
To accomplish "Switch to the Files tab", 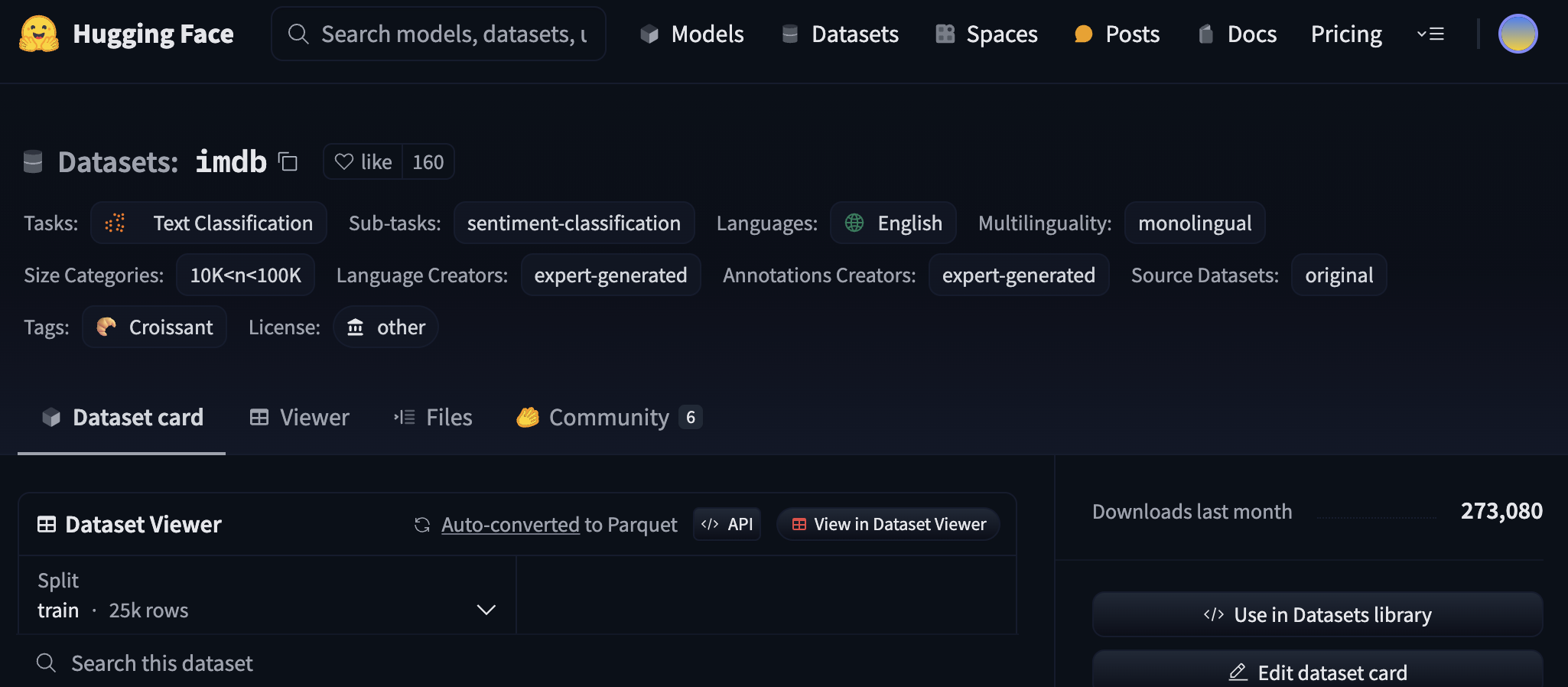I will [433, 417].
